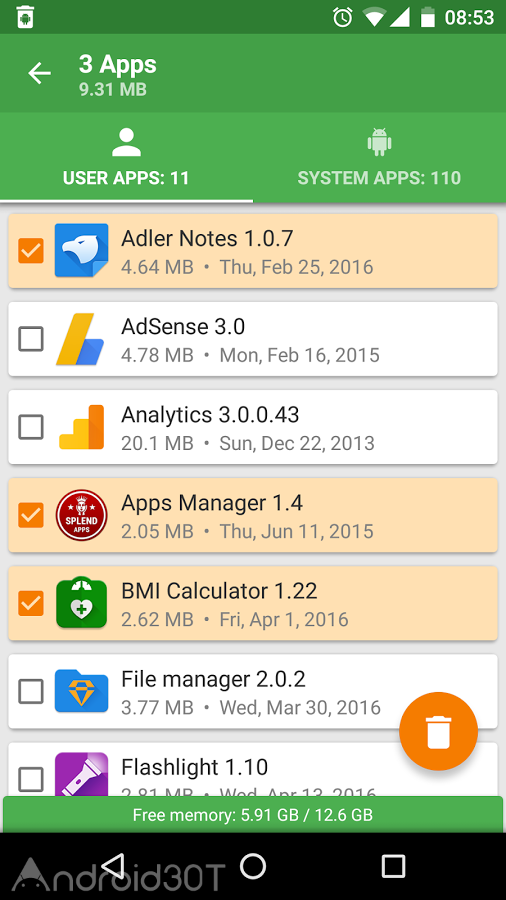The width and height of the screenshot is (506, 900).
Task: Uncheck the Apps Manager 1.4 checkbox
Action: point(31,515)
